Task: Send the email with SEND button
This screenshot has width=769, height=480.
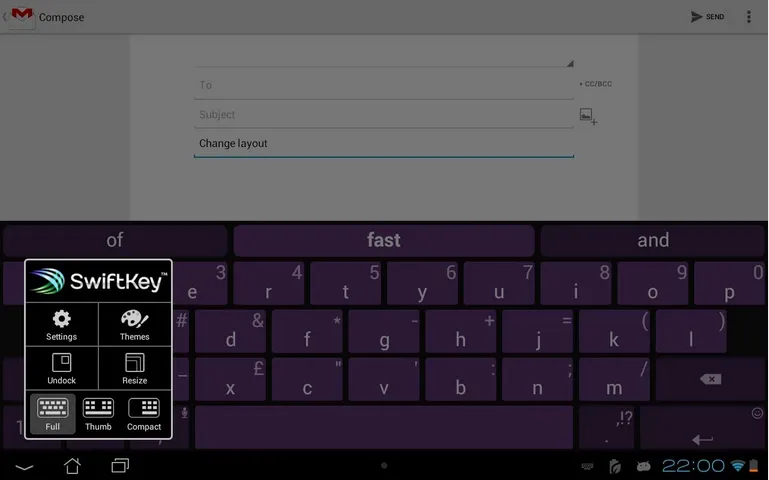Action: [x=707, y=17]
